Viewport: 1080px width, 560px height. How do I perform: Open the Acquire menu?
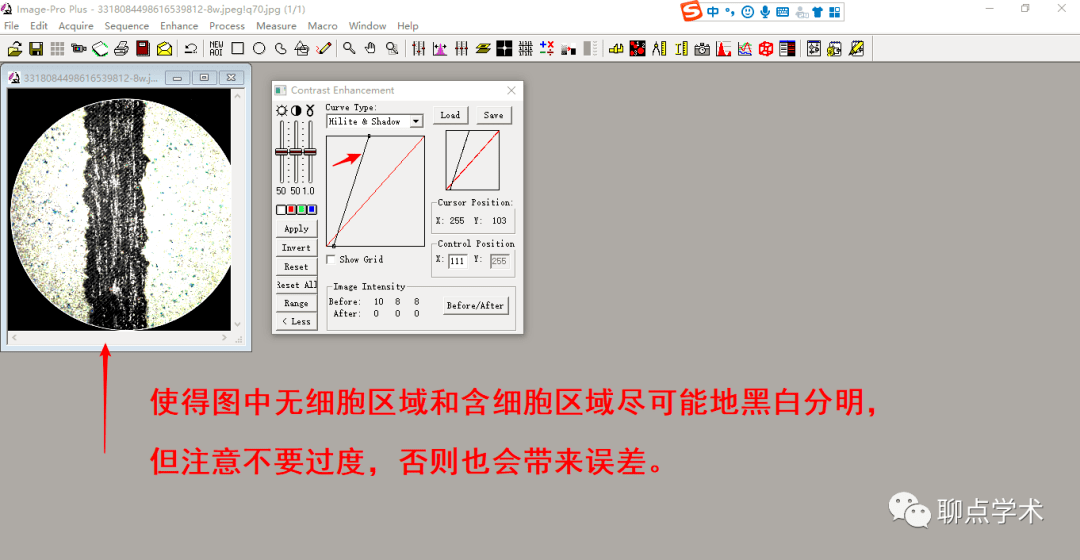(76, 25)
